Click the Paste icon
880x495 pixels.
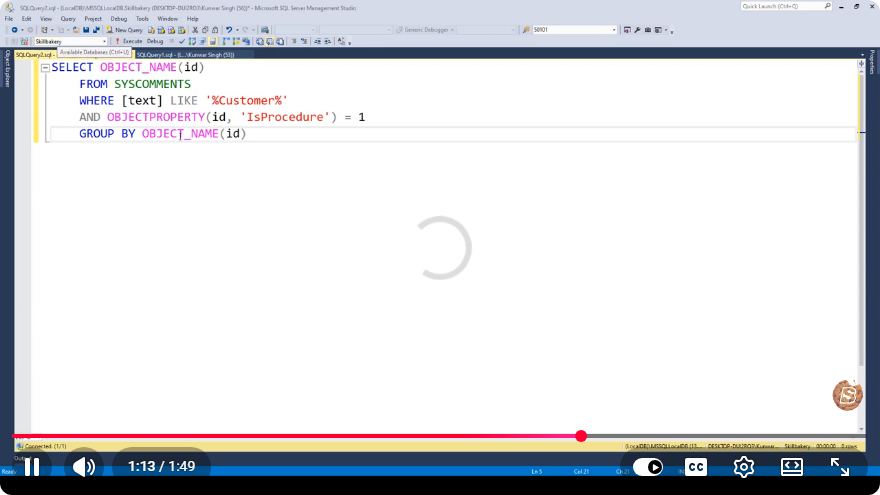coord(215,30)
